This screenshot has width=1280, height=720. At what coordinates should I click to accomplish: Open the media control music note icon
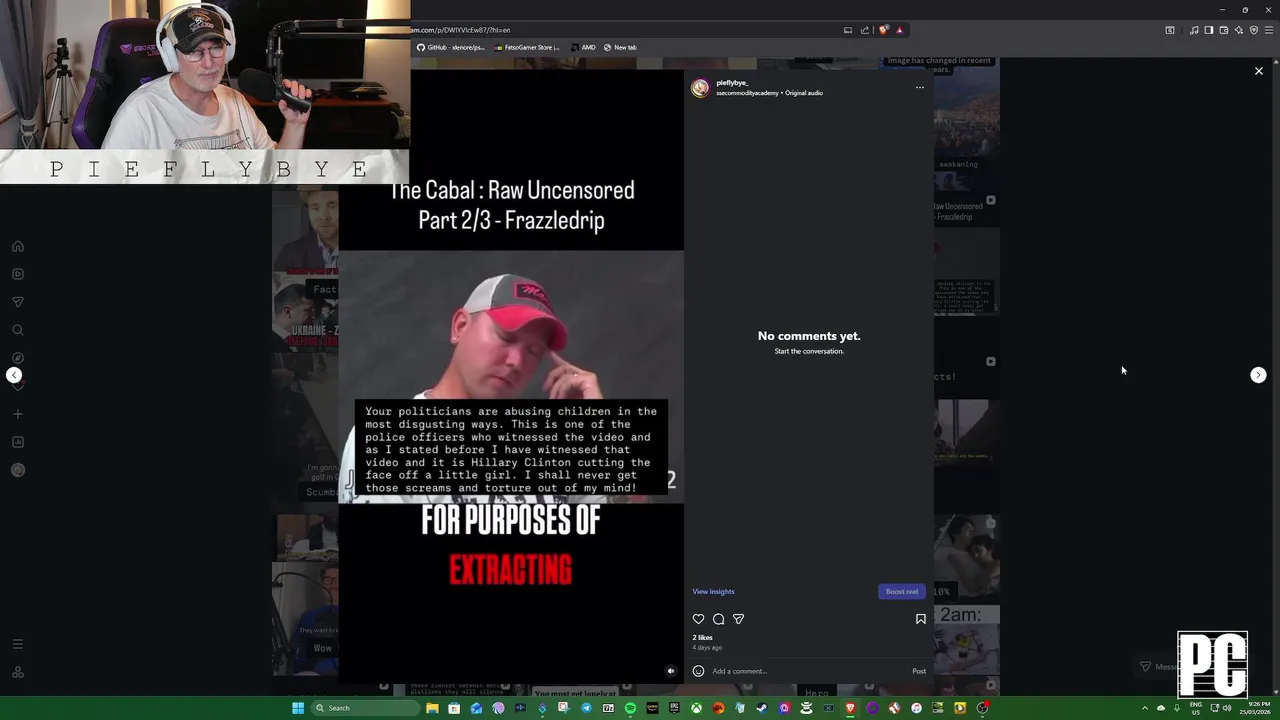coord(1194,30)
